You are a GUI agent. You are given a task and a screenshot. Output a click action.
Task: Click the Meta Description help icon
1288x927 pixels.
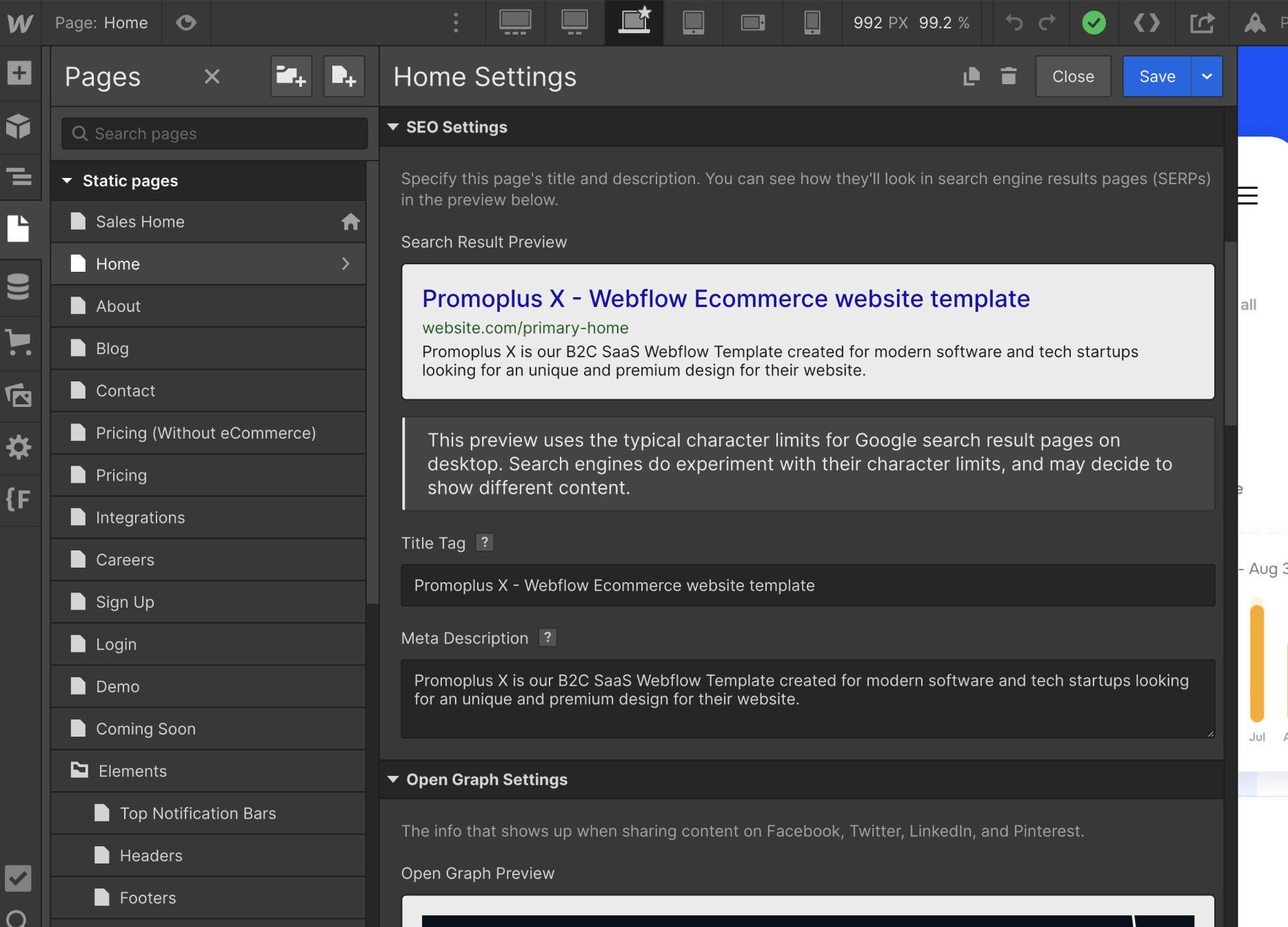[x=547, y=637]
